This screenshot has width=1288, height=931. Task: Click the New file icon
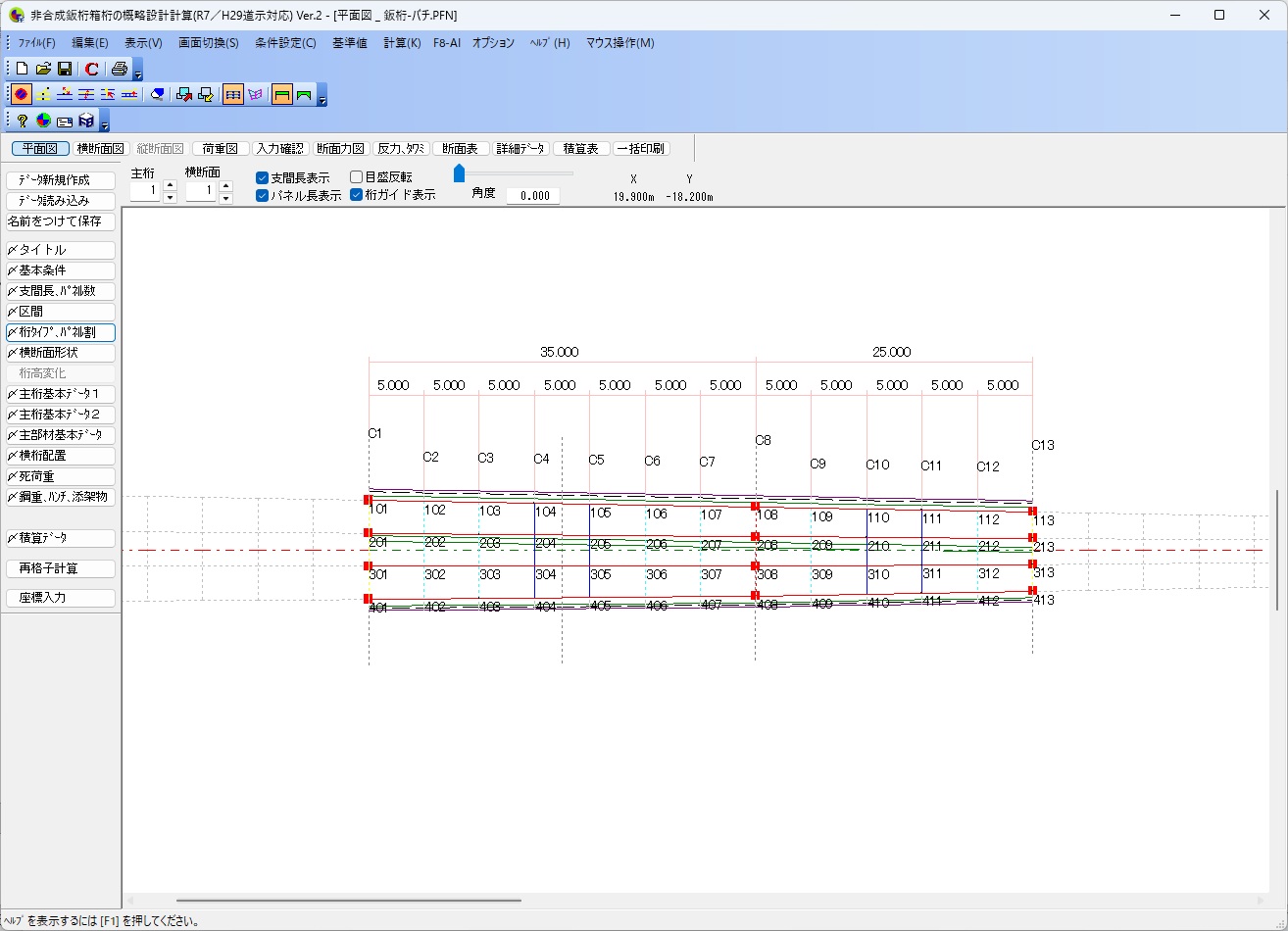[22, 69]
